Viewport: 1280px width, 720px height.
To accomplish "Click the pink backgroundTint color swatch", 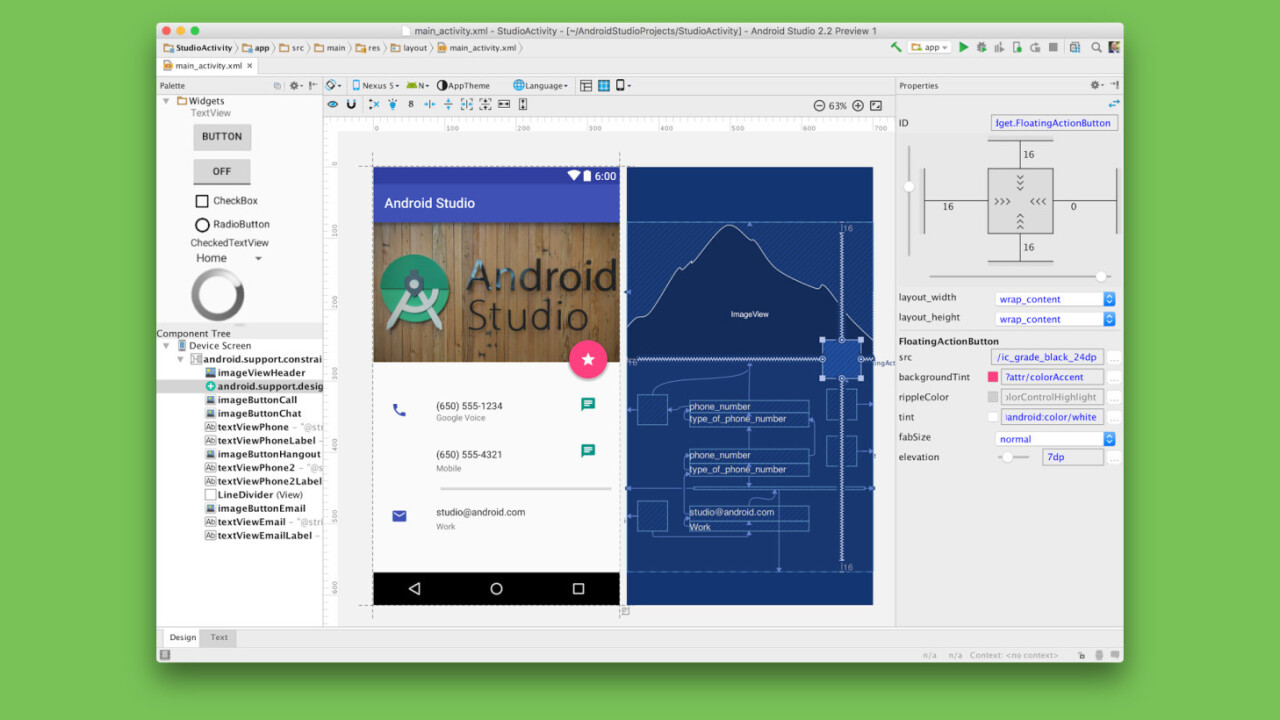I will tap(991, 377).
